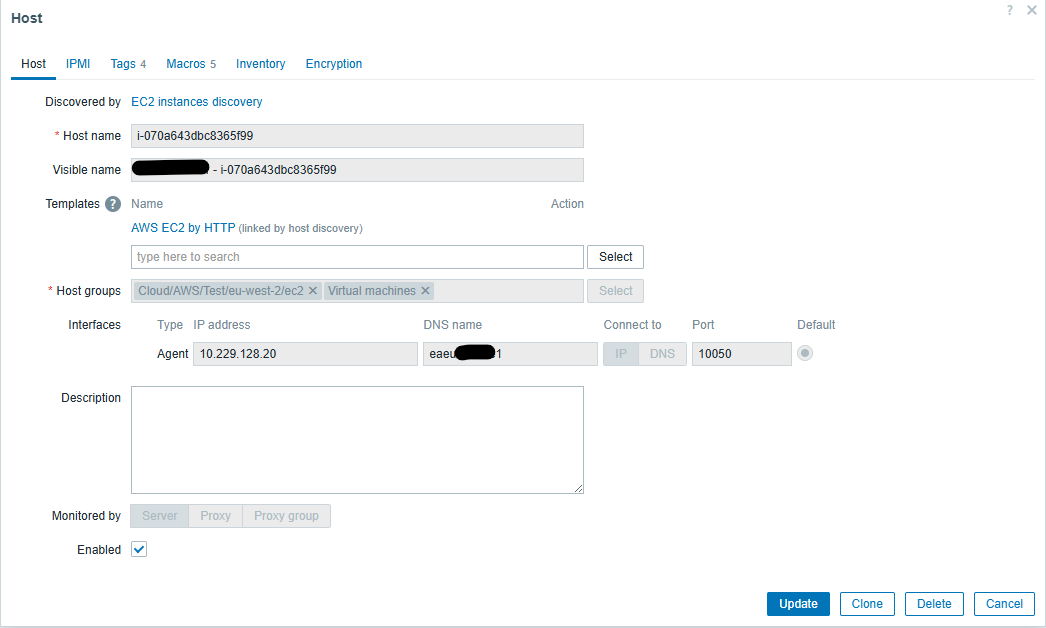This screenshot has width=1046, height=628.
Task: Remove the Cloud/AWS/Test/eu-west-2/ec2 host group tag
Action: tap(313, 291)
